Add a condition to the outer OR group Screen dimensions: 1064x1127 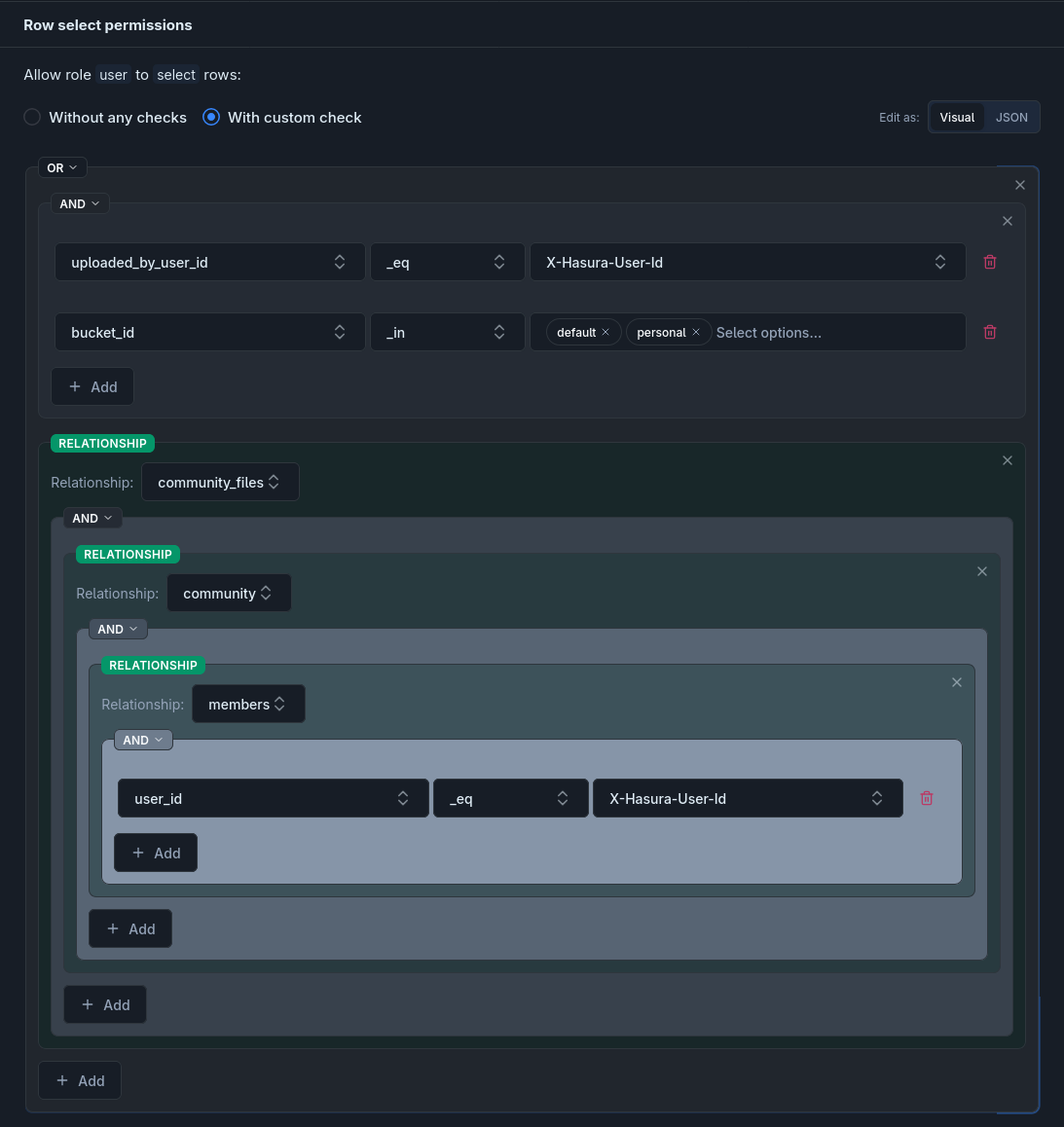[80, 1081]
